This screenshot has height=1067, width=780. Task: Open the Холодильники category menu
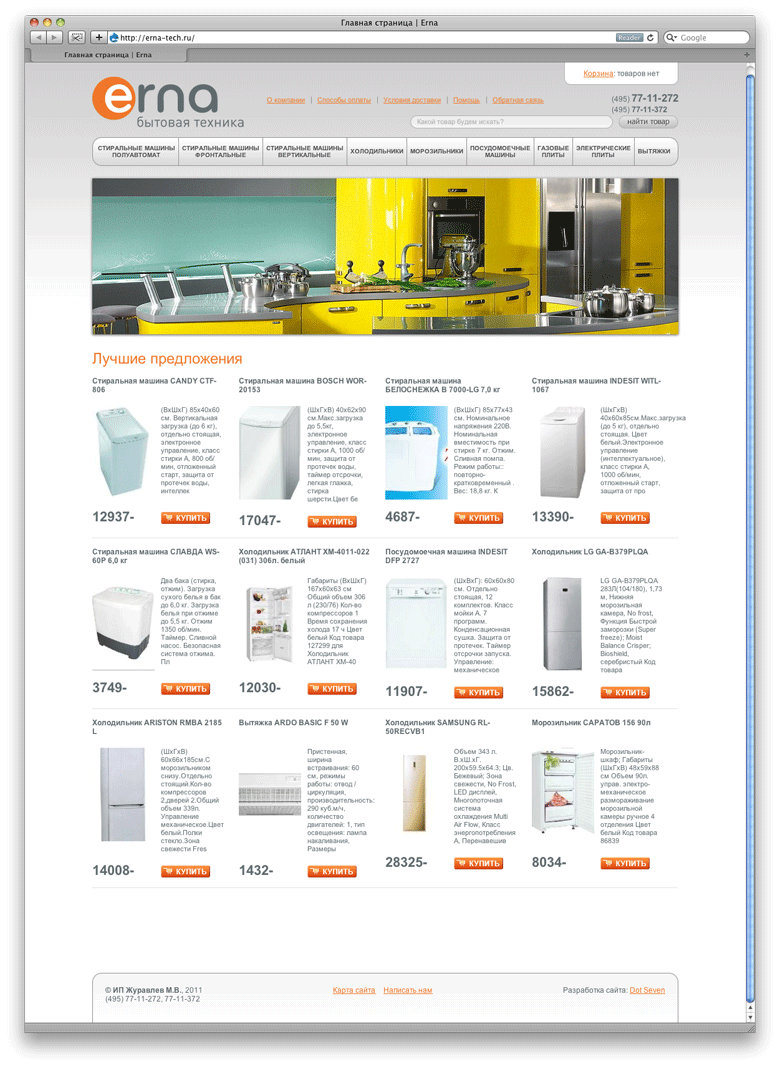pos(376,151)
